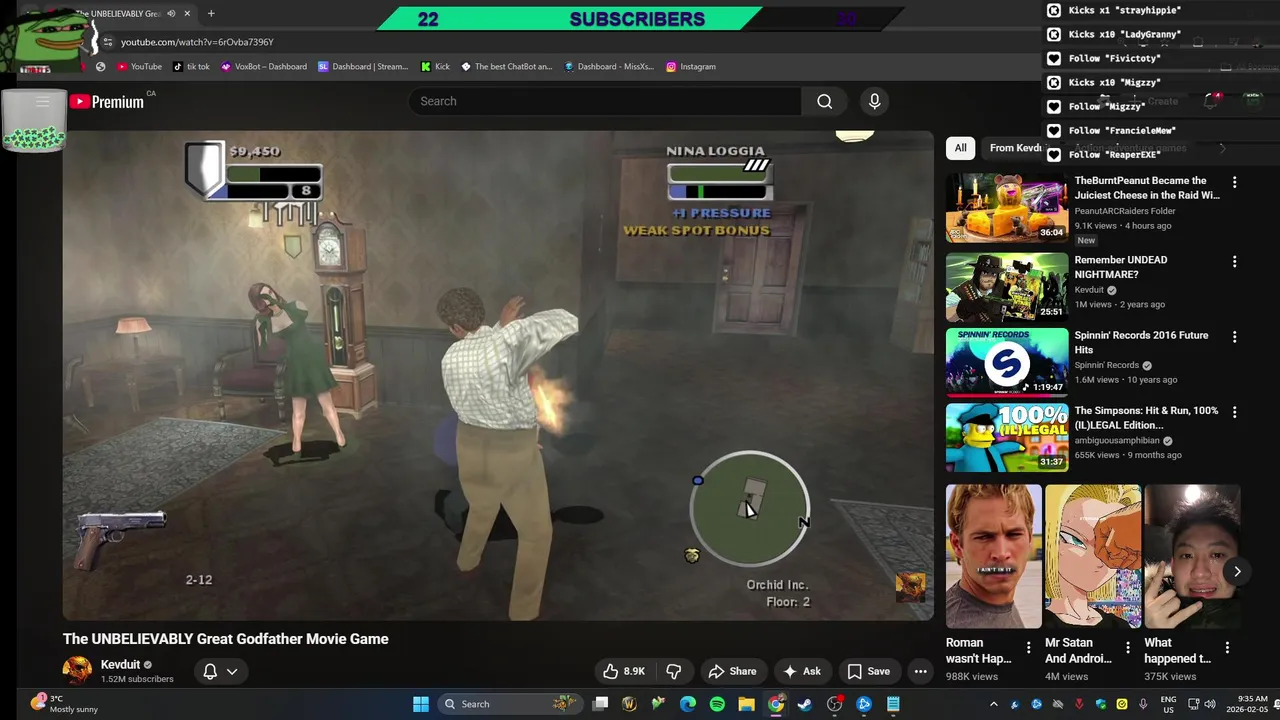Open the tik tok bookmark
This screenshot has width=1280, height=720.
pos(191,67)
